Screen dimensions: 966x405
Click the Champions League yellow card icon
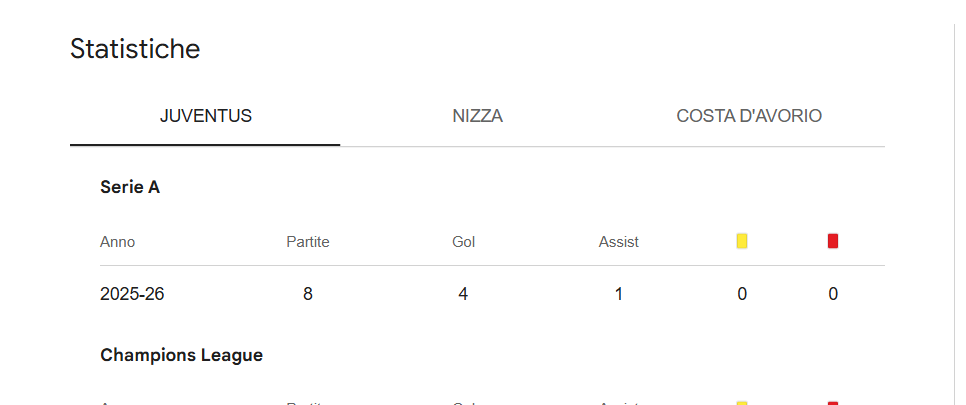coord(742,402)
